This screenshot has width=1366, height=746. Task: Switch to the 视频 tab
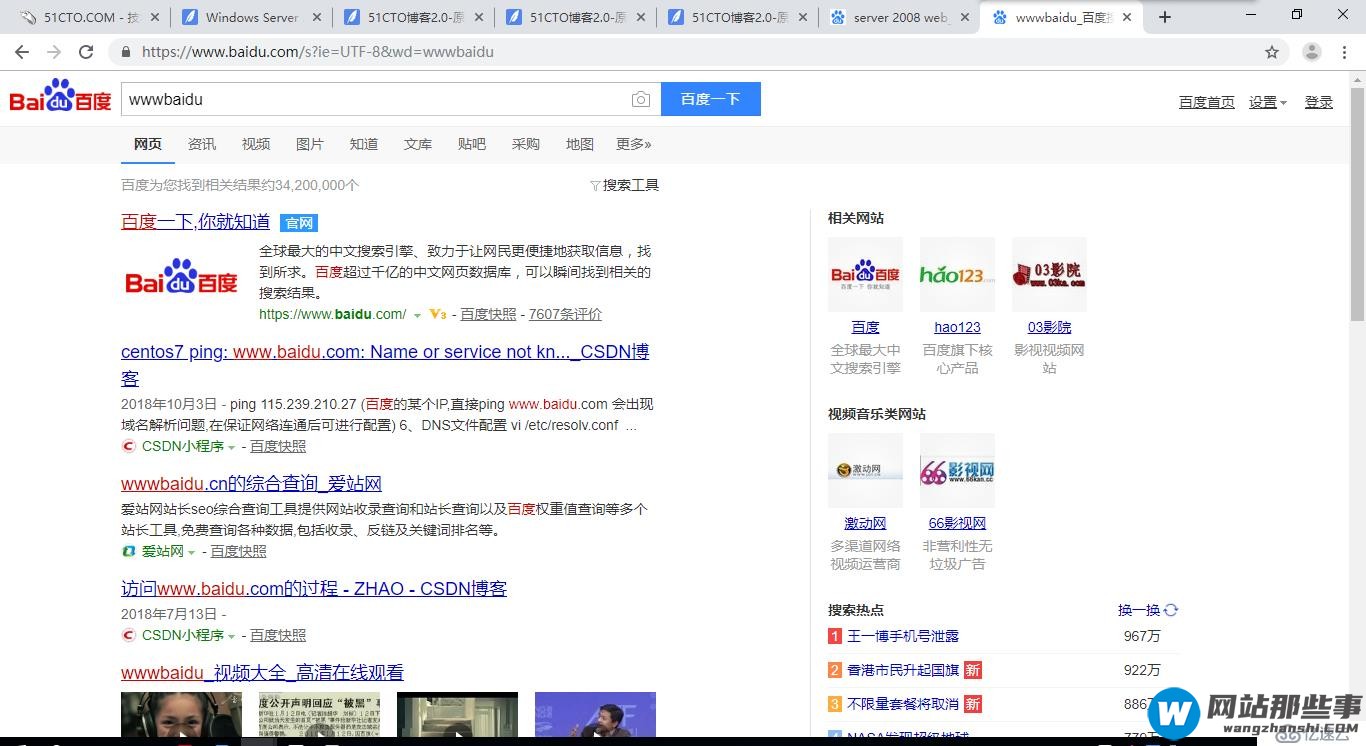(256, 144)
